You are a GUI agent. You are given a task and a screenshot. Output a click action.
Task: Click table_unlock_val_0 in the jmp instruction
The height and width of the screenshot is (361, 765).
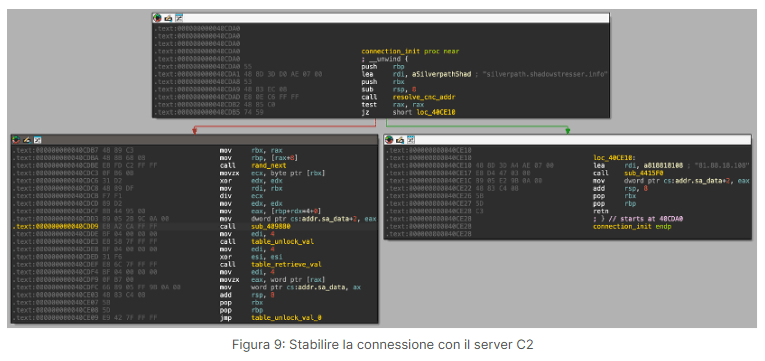click(x=286, y=318)
